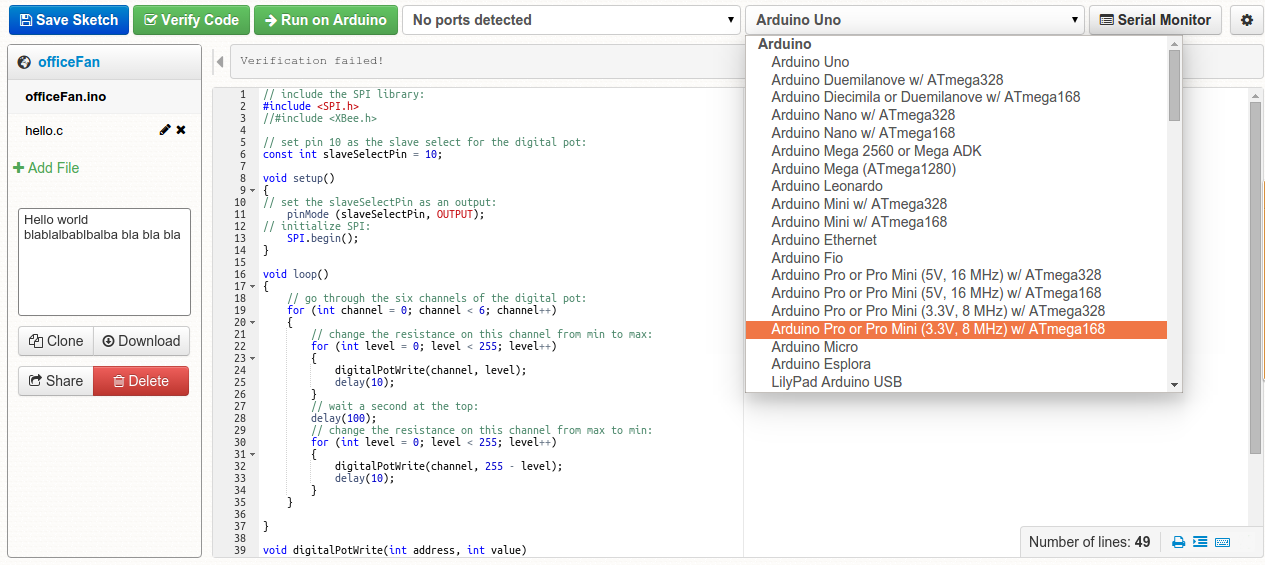Download the sketch

[x=141, y=341]
